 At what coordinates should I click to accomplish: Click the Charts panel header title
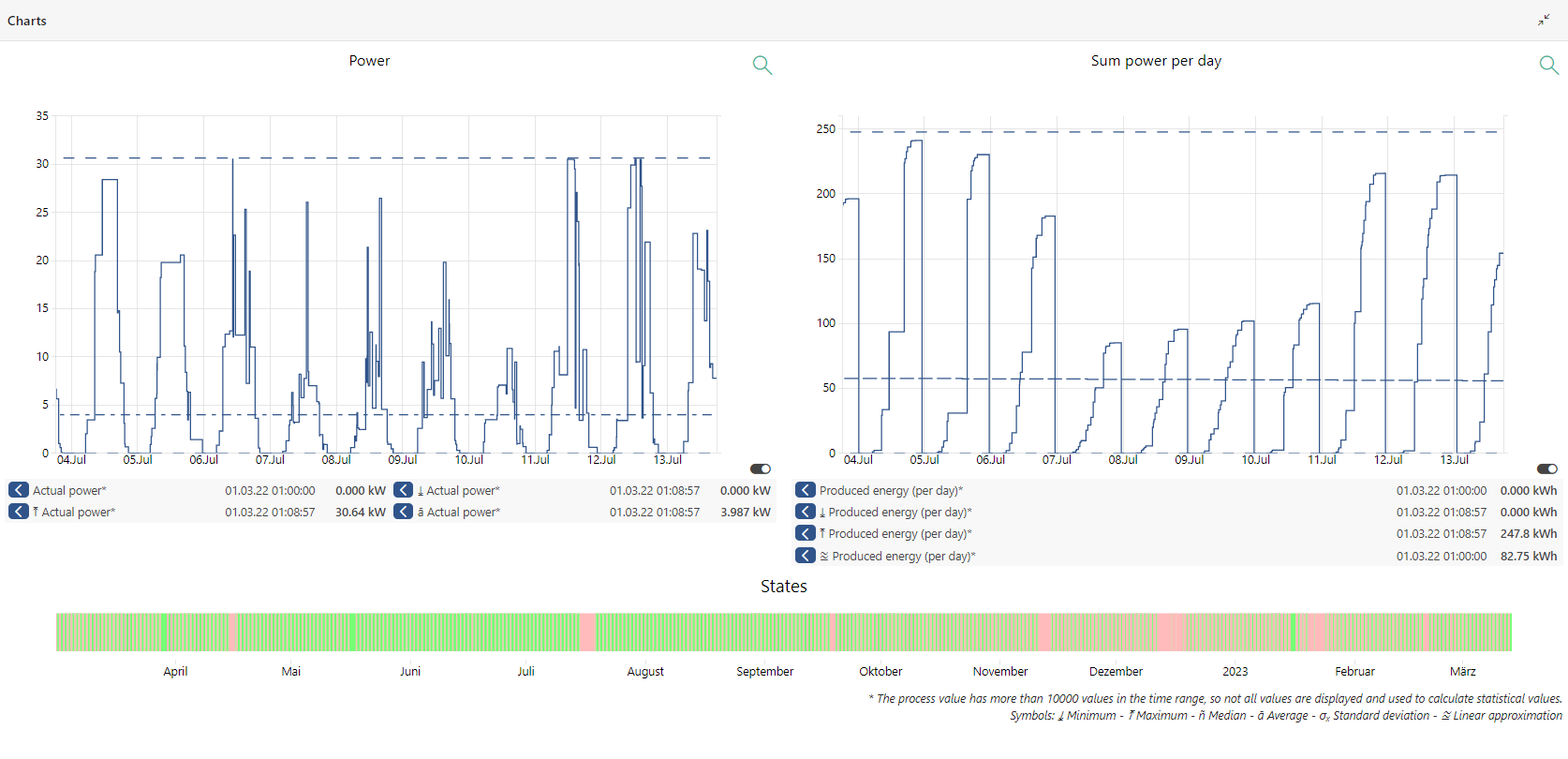tap(27, 21)
